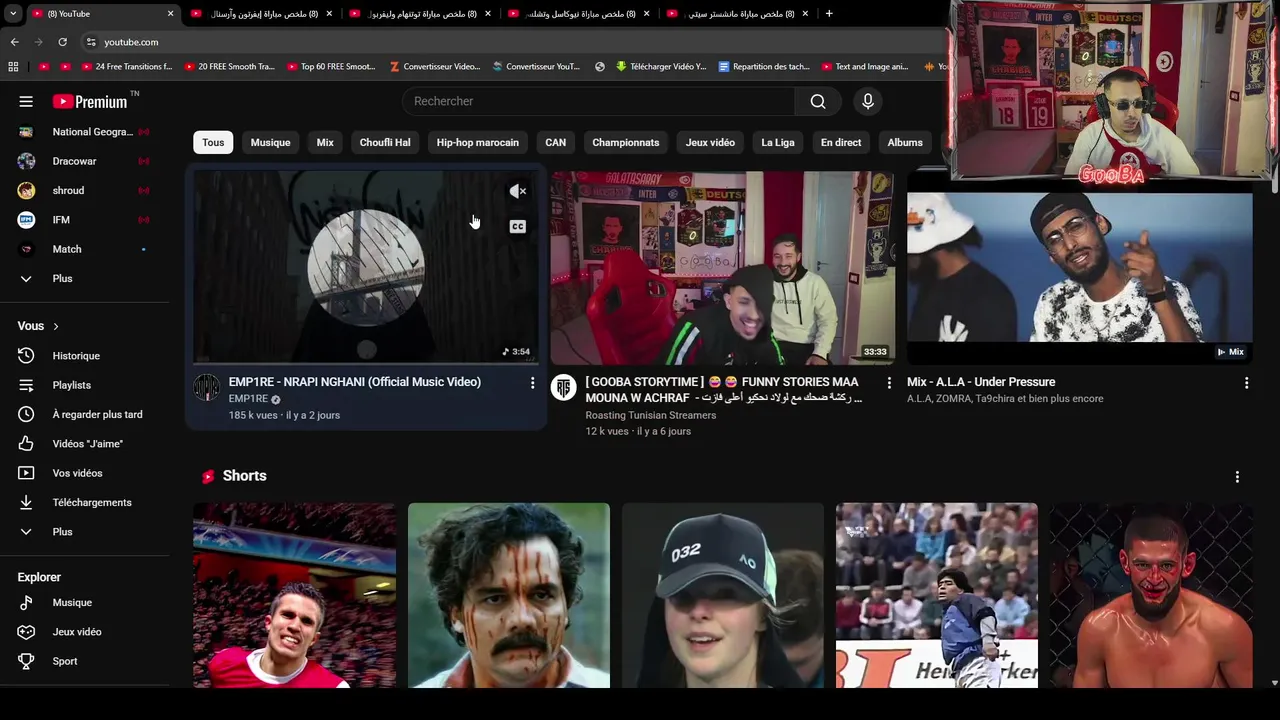Open the Vous section chevron
Screen dimensions: 1280x720
pyautogui.click(x=56, y=326)
